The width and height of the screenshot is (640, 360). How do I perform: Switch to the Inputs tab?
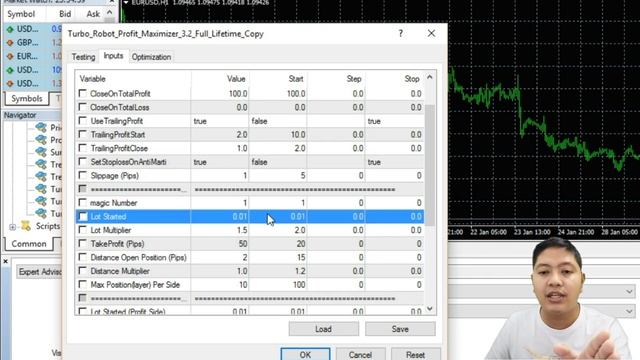113,56
